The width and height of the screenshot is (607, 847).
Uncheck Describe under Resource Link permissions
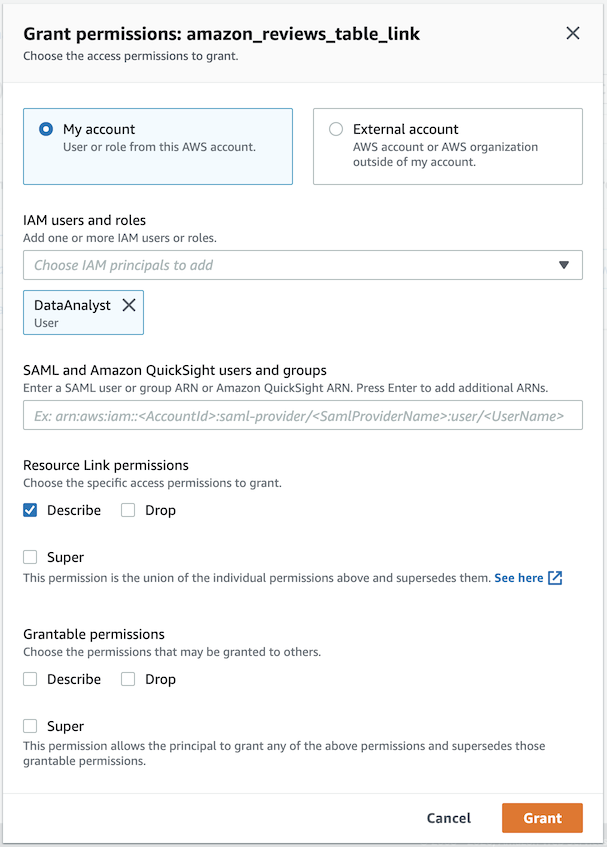pos(31,510)
